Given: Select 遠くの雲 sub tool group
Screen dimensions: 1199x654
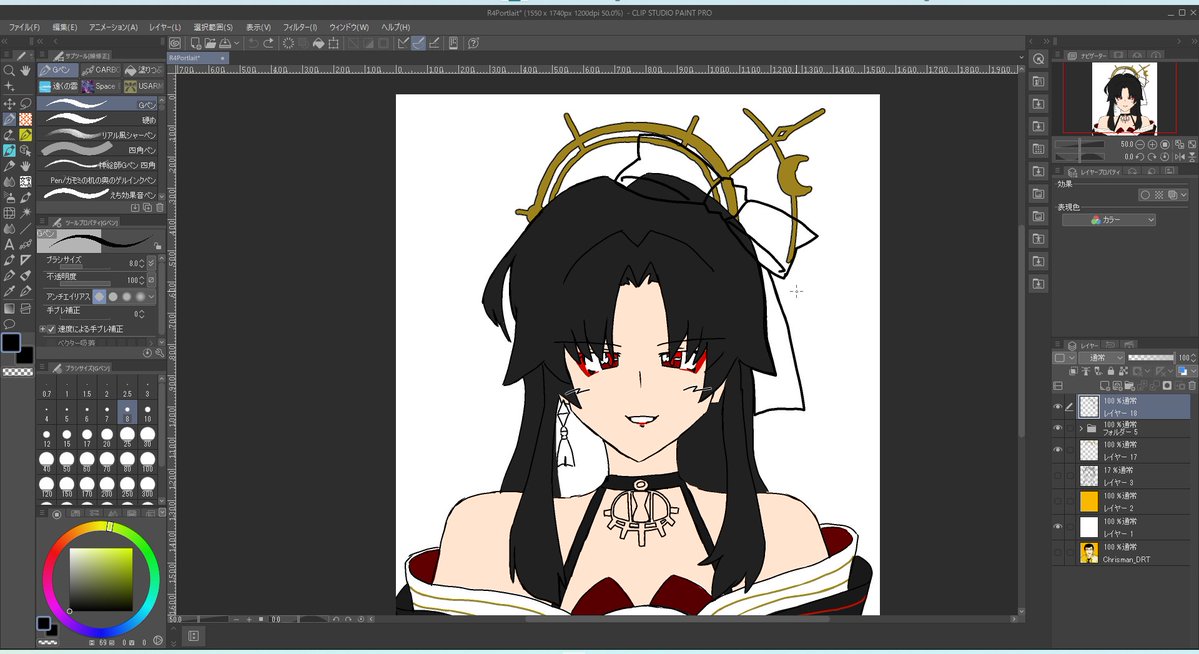Looking at the screenshot, I should coord(58,86).
